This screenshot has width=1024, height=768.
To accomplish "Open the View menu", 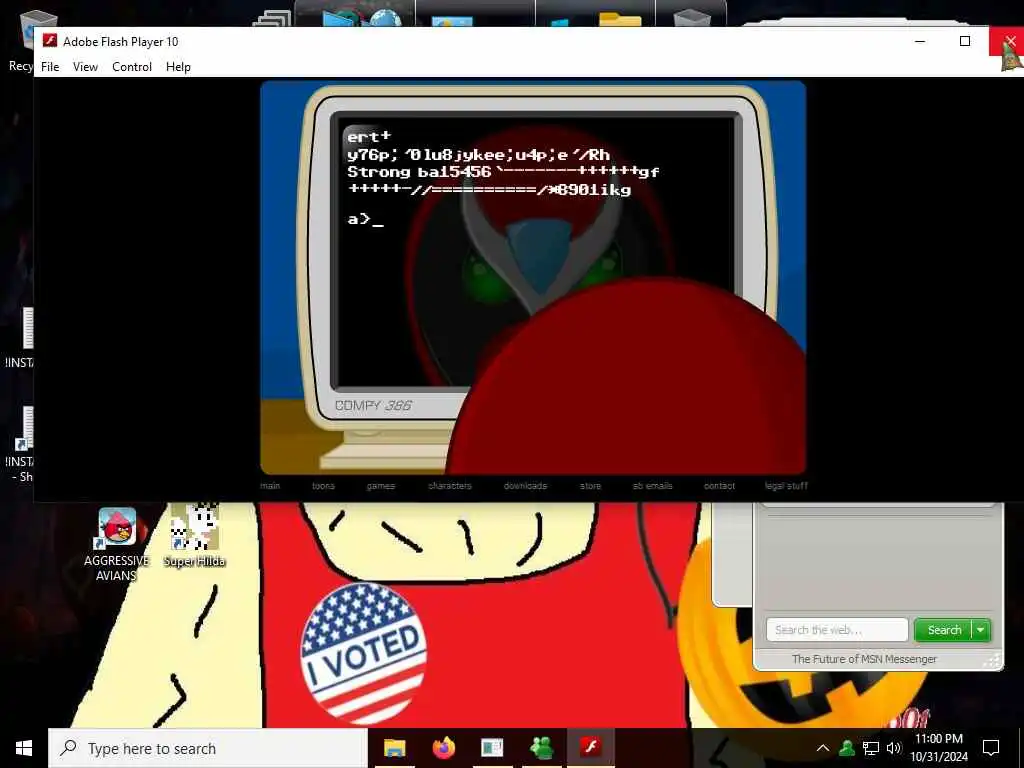I will [x=86, y=67].
